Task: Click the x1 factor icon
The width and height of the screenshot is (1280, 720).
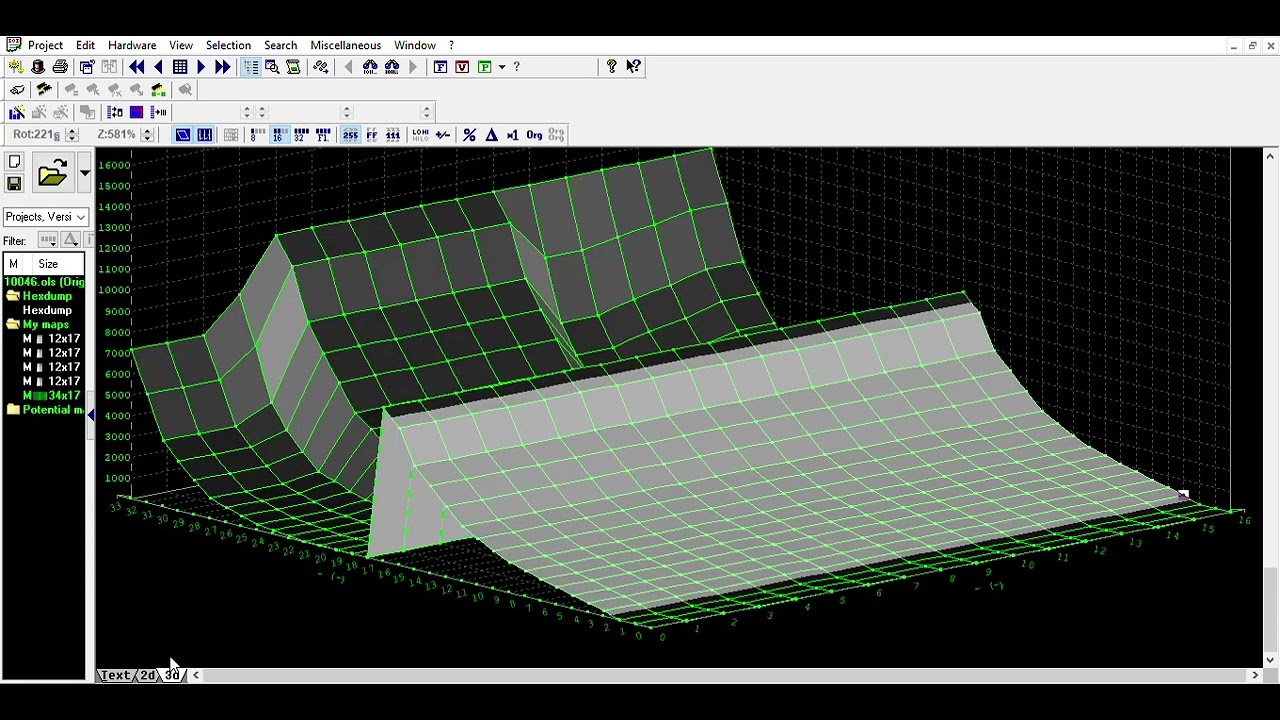Action: pyautogui.click(x=512, y=135)
